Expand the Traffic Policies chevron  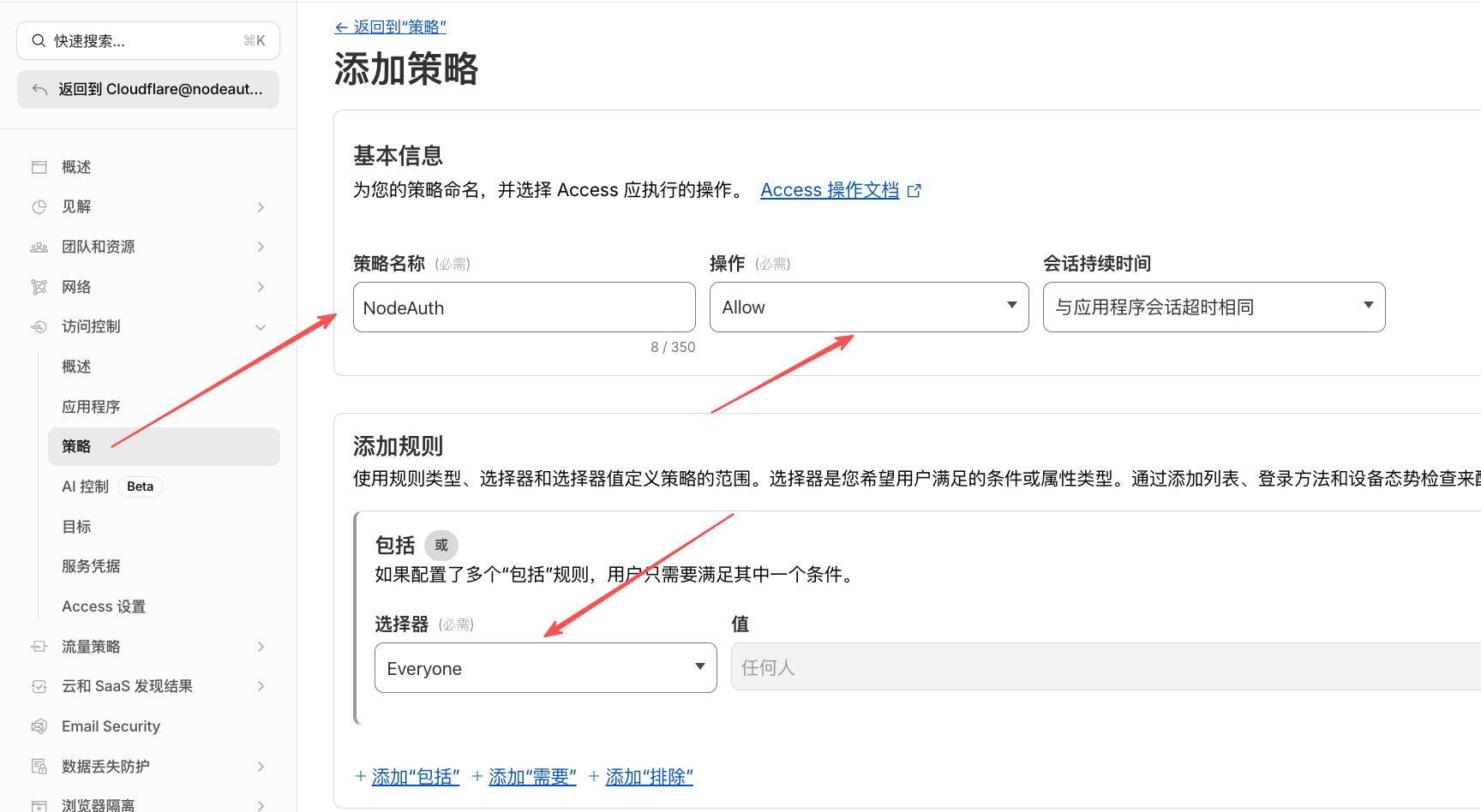[261, 647]
